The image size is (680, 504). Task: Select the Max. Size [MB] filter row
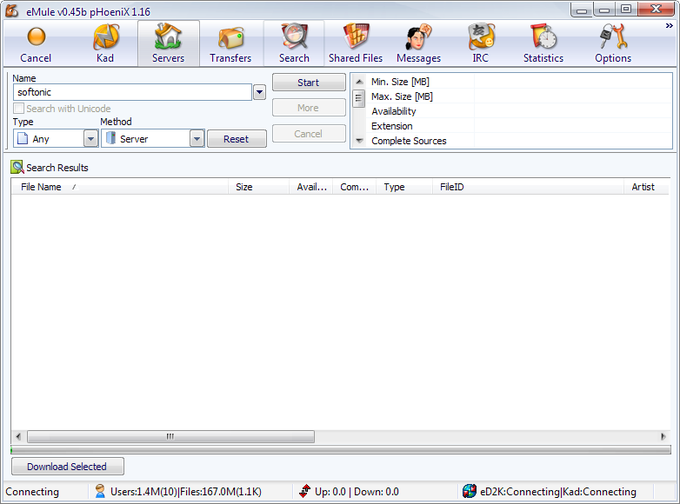(x=518, y=96)
